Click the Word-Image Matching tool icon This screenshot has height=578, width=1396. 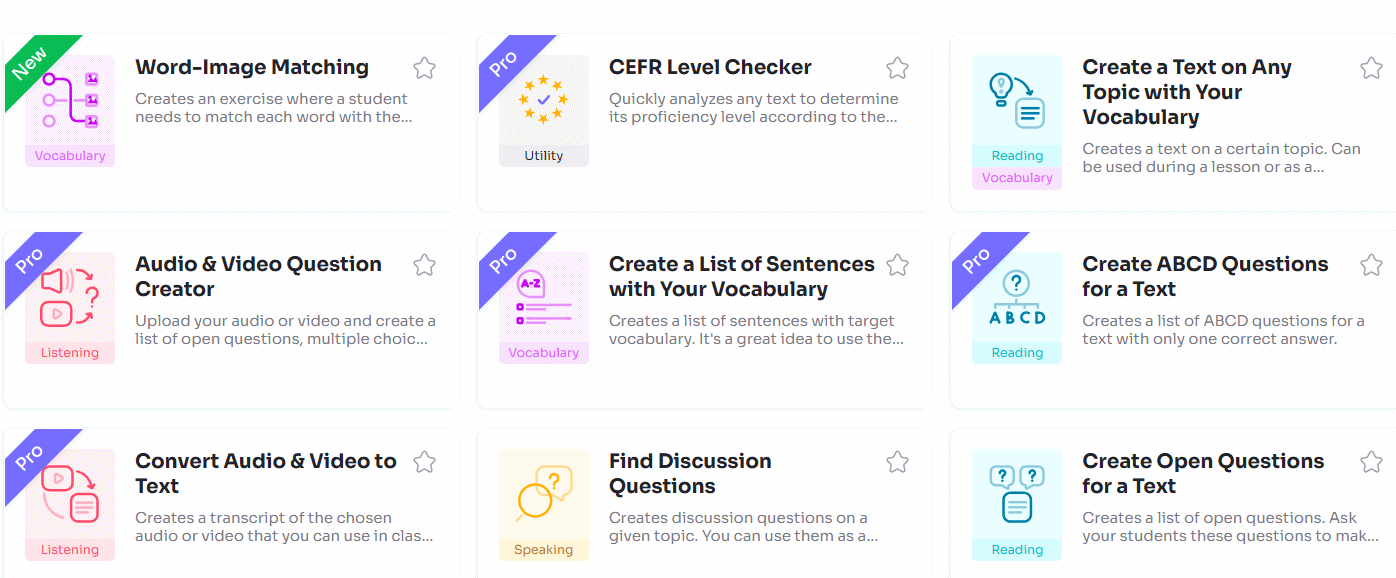pos(70,100)
